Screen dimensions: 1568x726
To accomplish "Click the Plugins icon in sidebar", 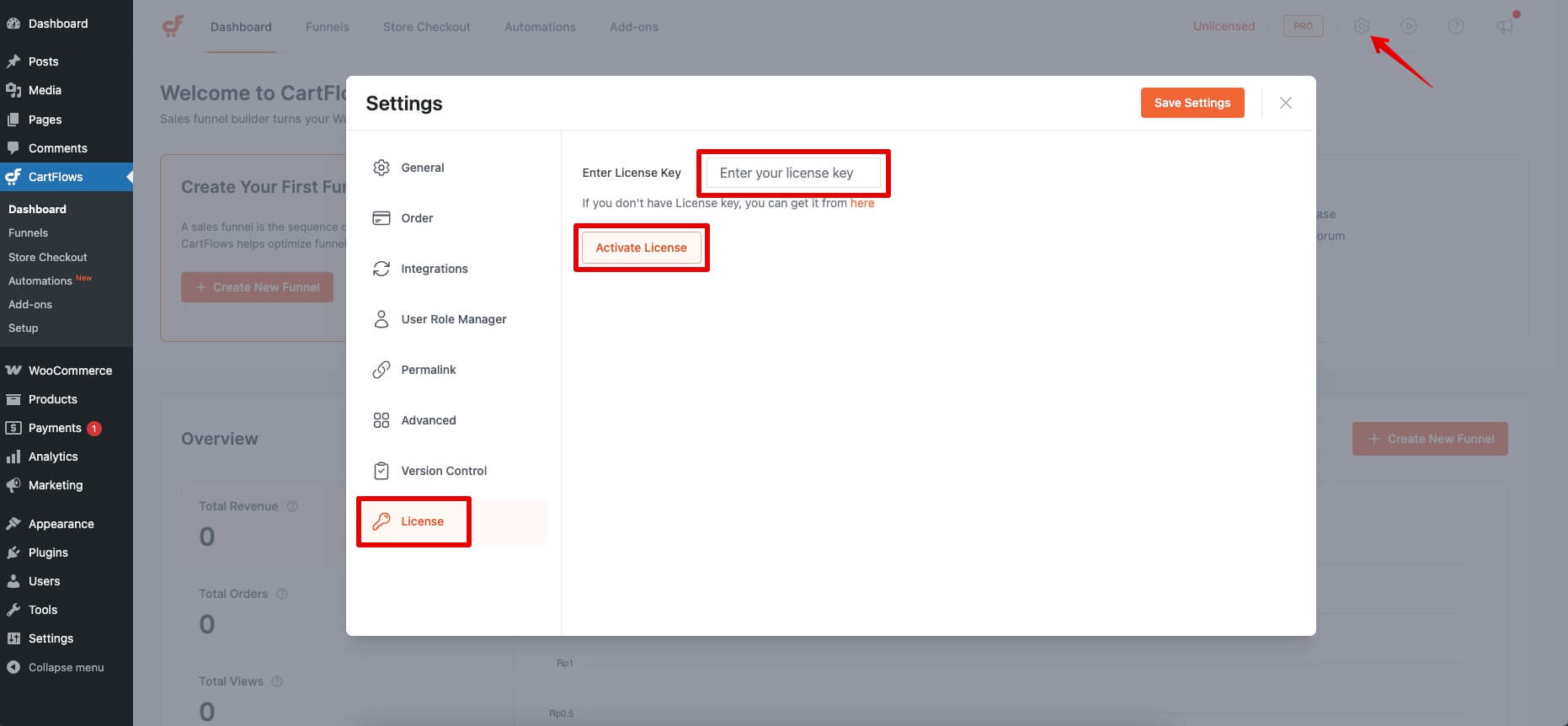I will [13, 553].
